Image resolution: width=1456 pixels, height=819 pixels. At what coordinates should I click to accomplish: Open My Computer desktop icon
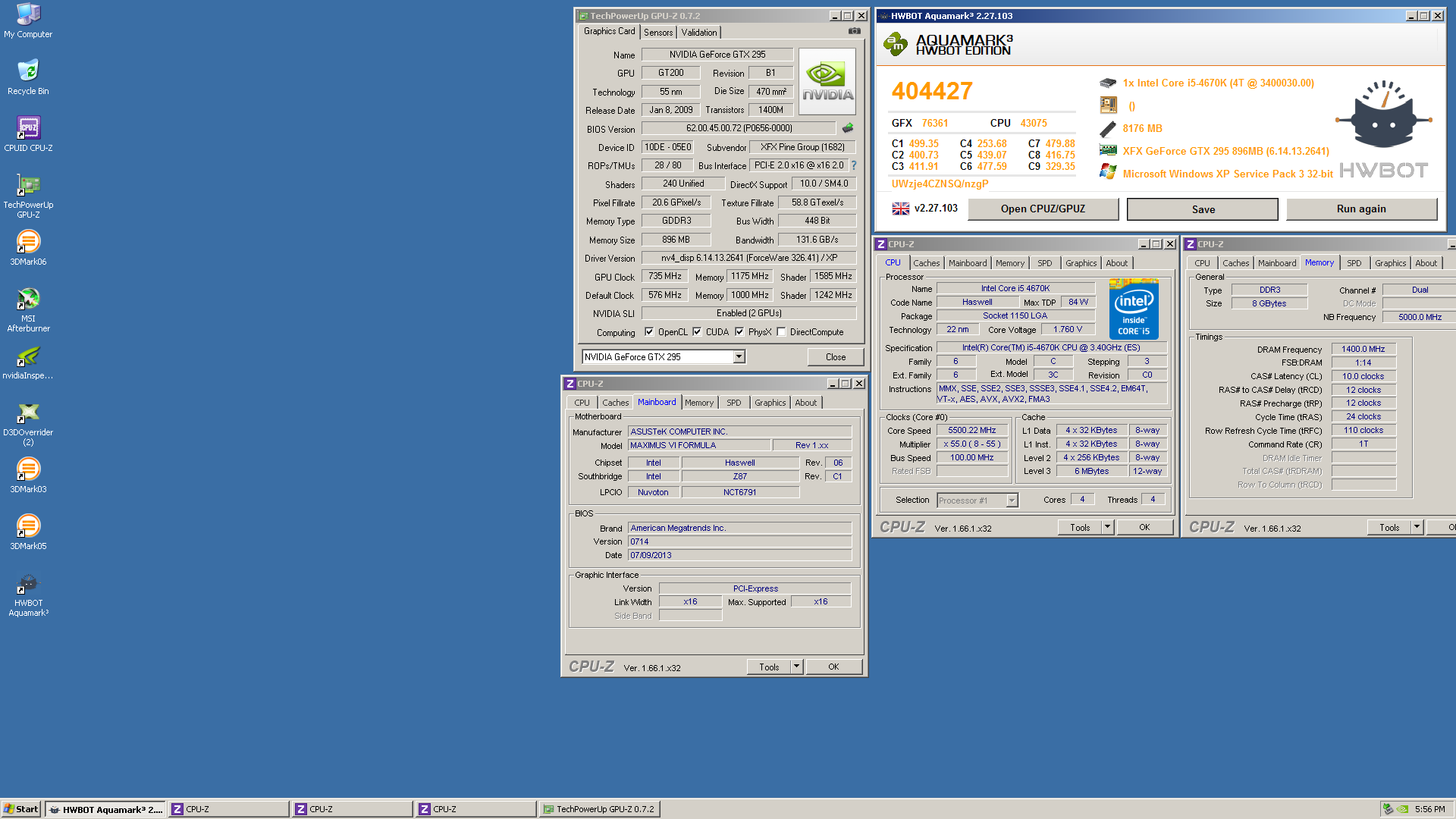(28, 20)
